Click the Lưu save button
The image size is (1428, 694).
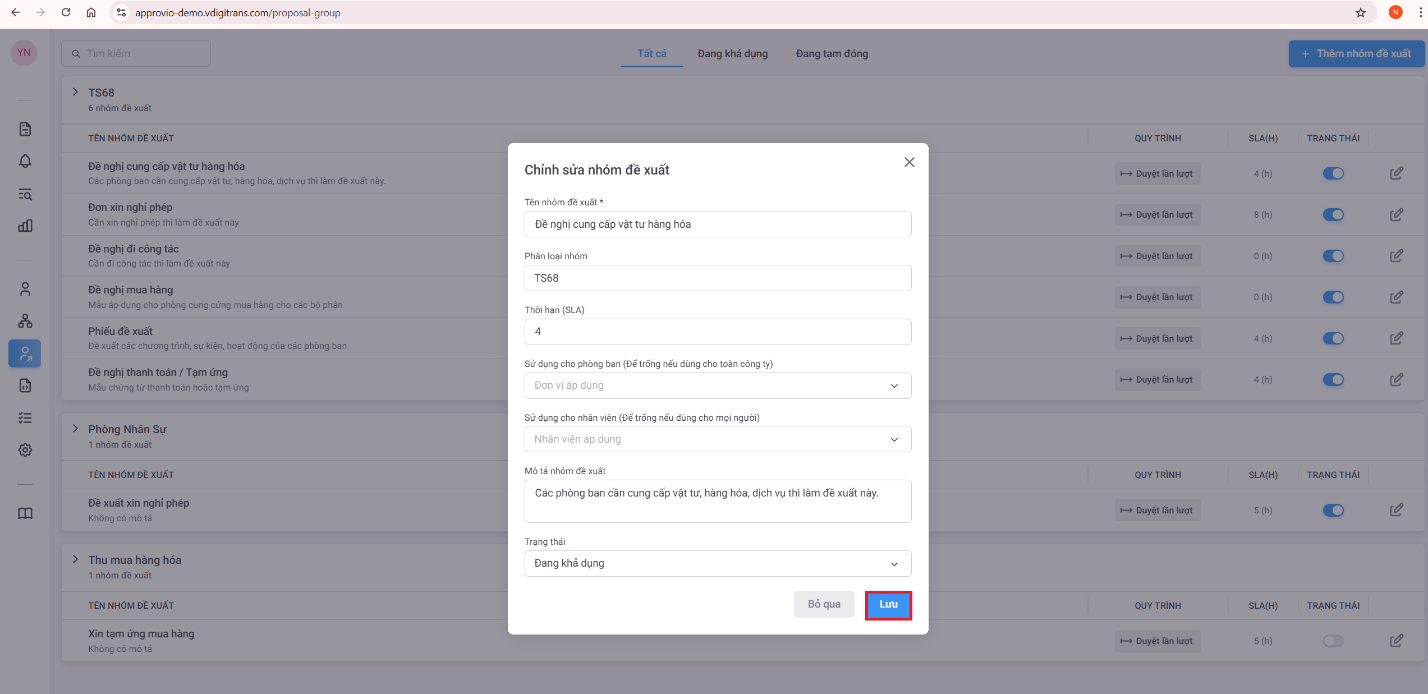888,605
